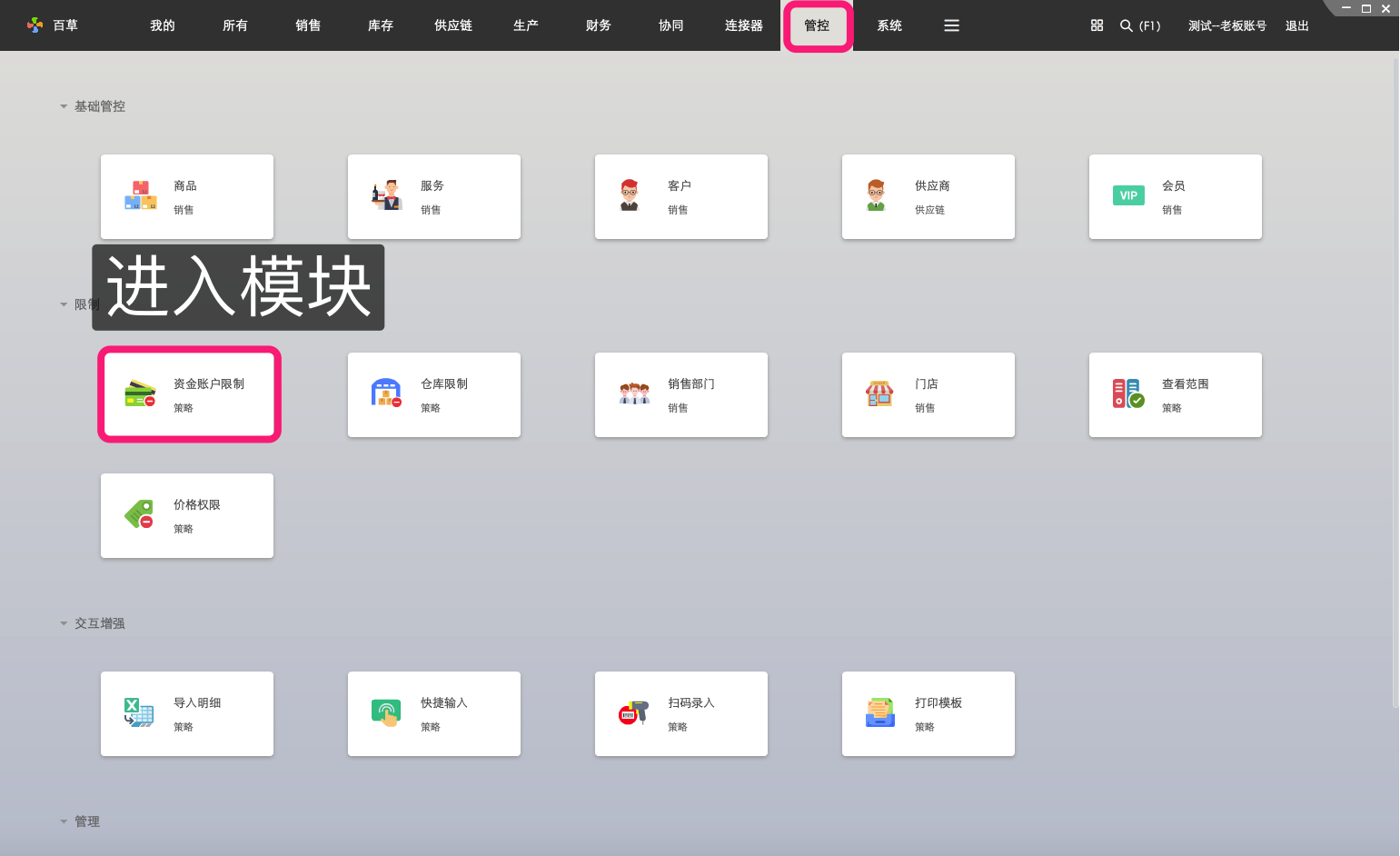
Task: Collapse the 管理 section
Action: point(64,821)
